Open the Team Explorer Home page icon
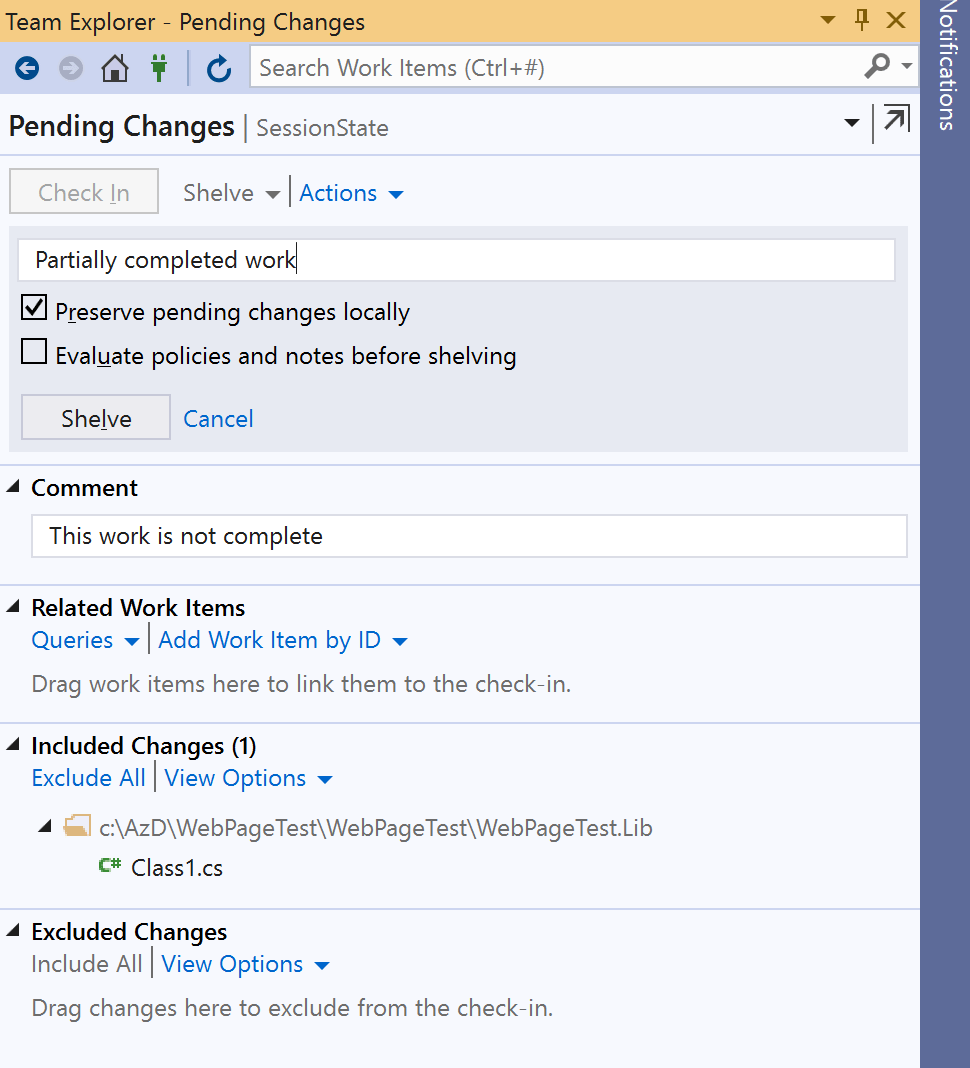This screenshot has height=1068, width=970. pos(114,68)
